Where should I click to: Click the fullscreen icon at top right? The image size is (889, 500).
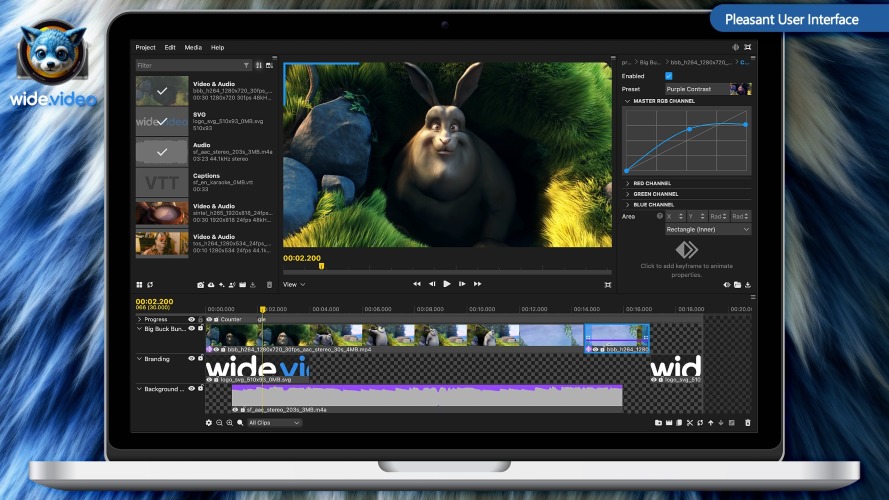pos(748,47)
